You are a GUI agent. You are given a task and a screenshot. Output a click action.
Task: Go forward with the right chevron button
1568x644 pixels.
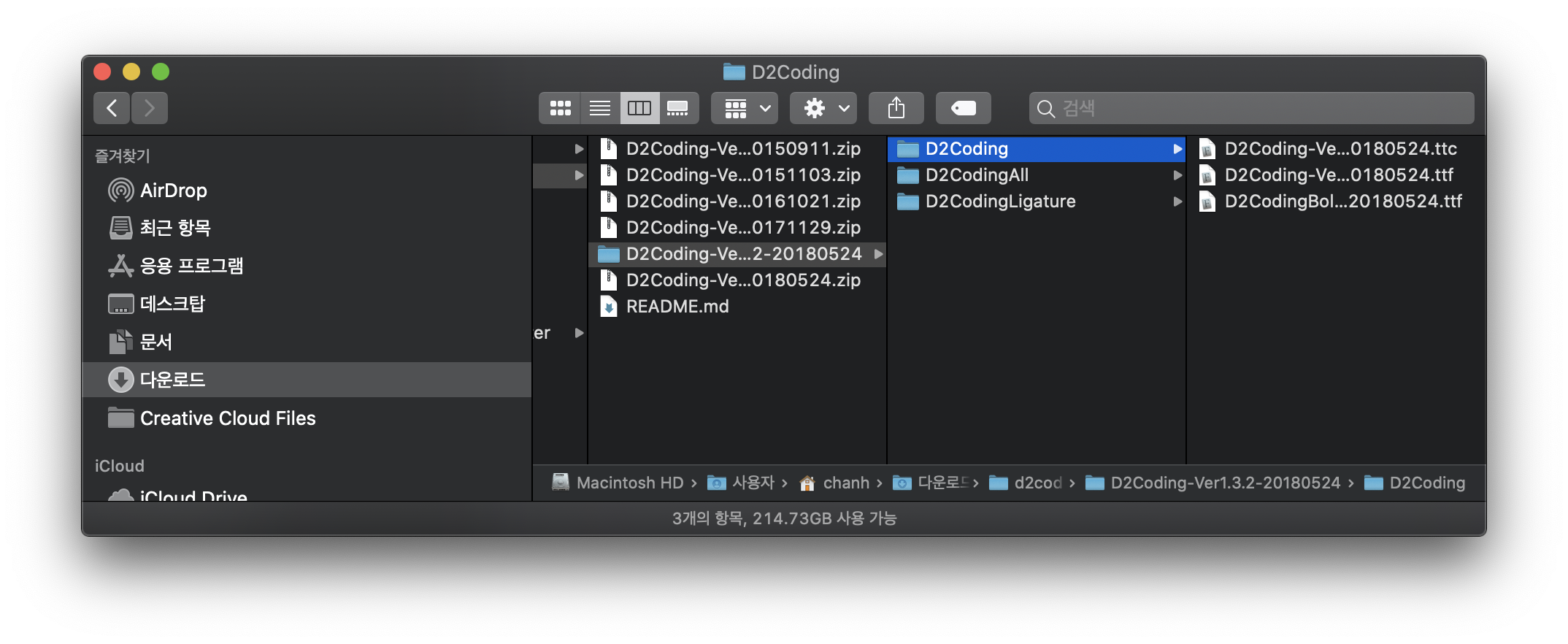point(150,108)
